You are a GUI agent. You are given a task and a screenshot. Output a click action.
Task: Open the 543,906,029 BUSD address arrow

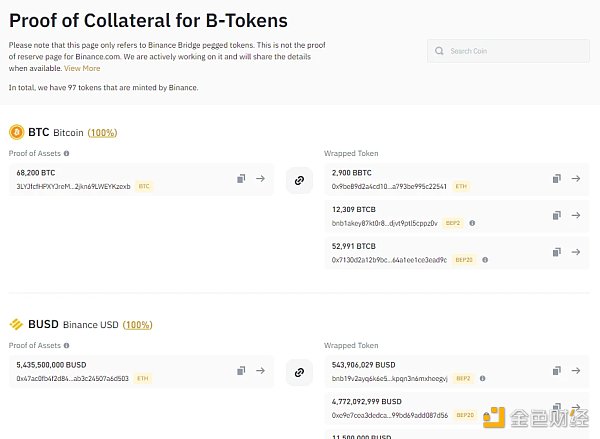(576, 371)
